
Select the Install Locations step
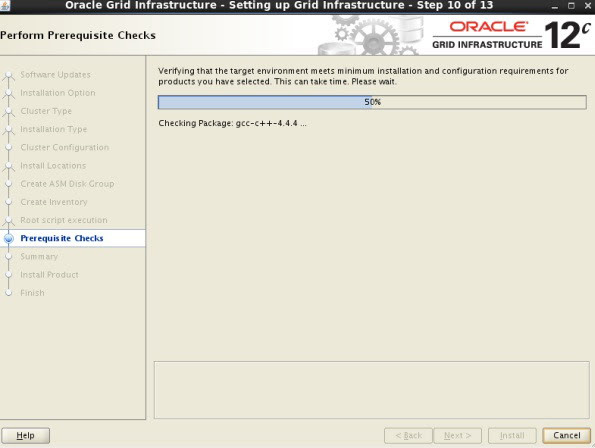[x=53, y=166]
